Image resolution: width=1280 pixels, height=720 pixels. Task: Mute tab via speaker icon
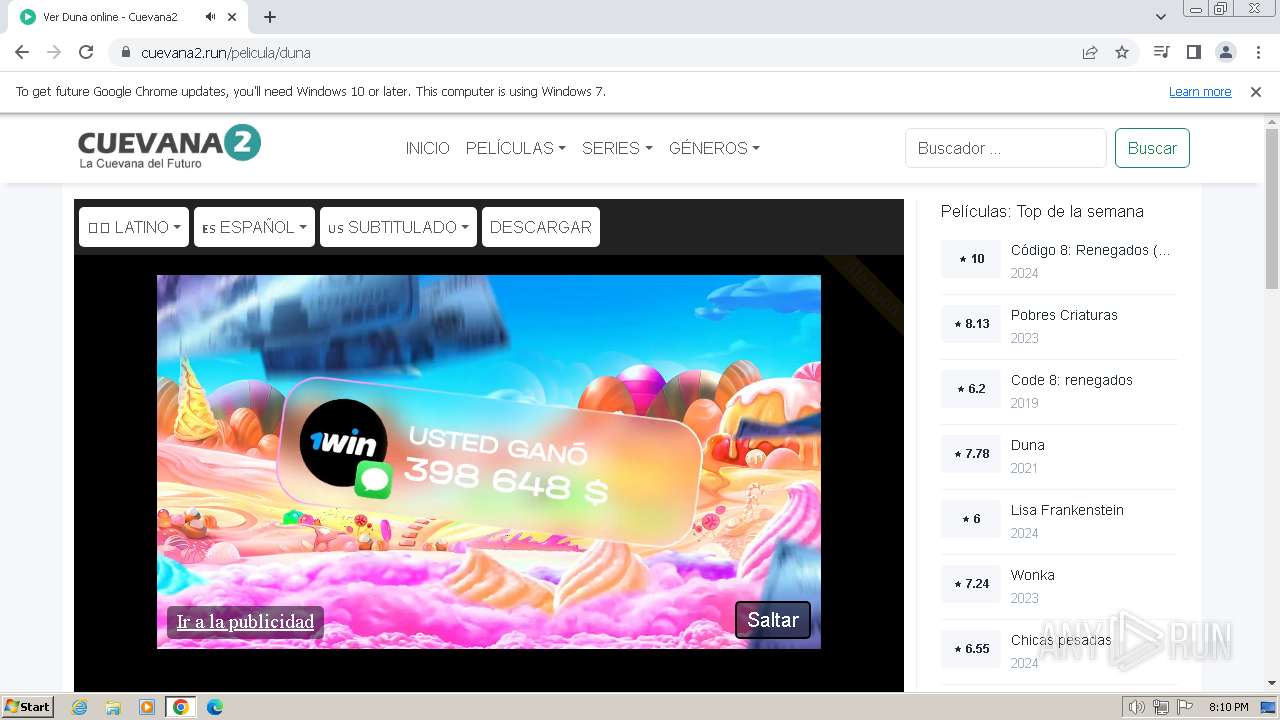(x=210, y=17)
